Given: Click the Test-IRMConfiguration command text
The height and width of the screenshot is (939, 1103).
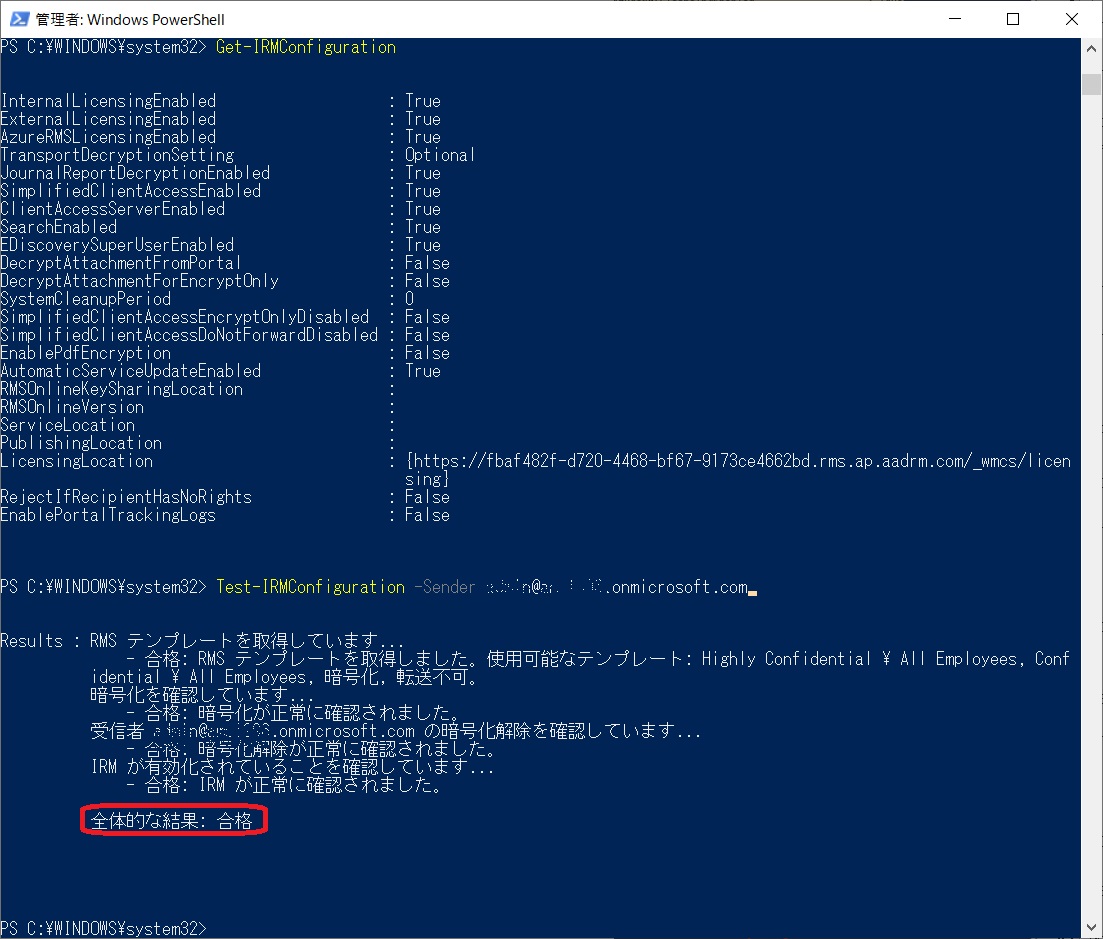Looking at the screenshot, I should [310, 587].
